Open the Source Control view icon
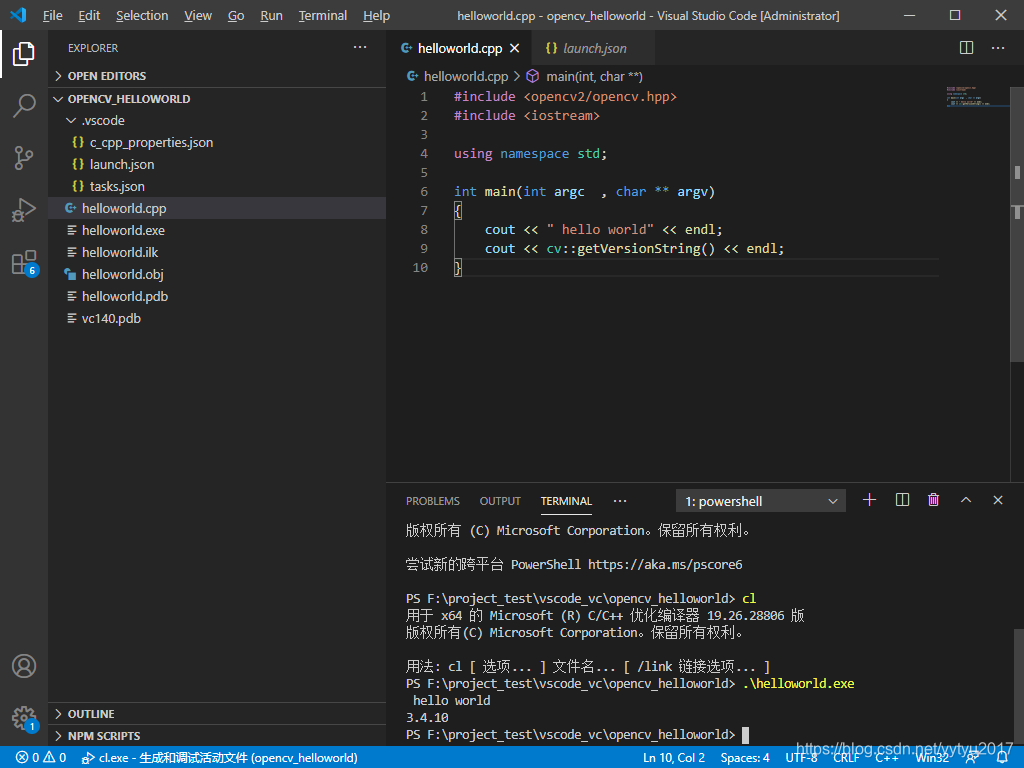Screen dimensions: 1024x768 pos(24,157)
